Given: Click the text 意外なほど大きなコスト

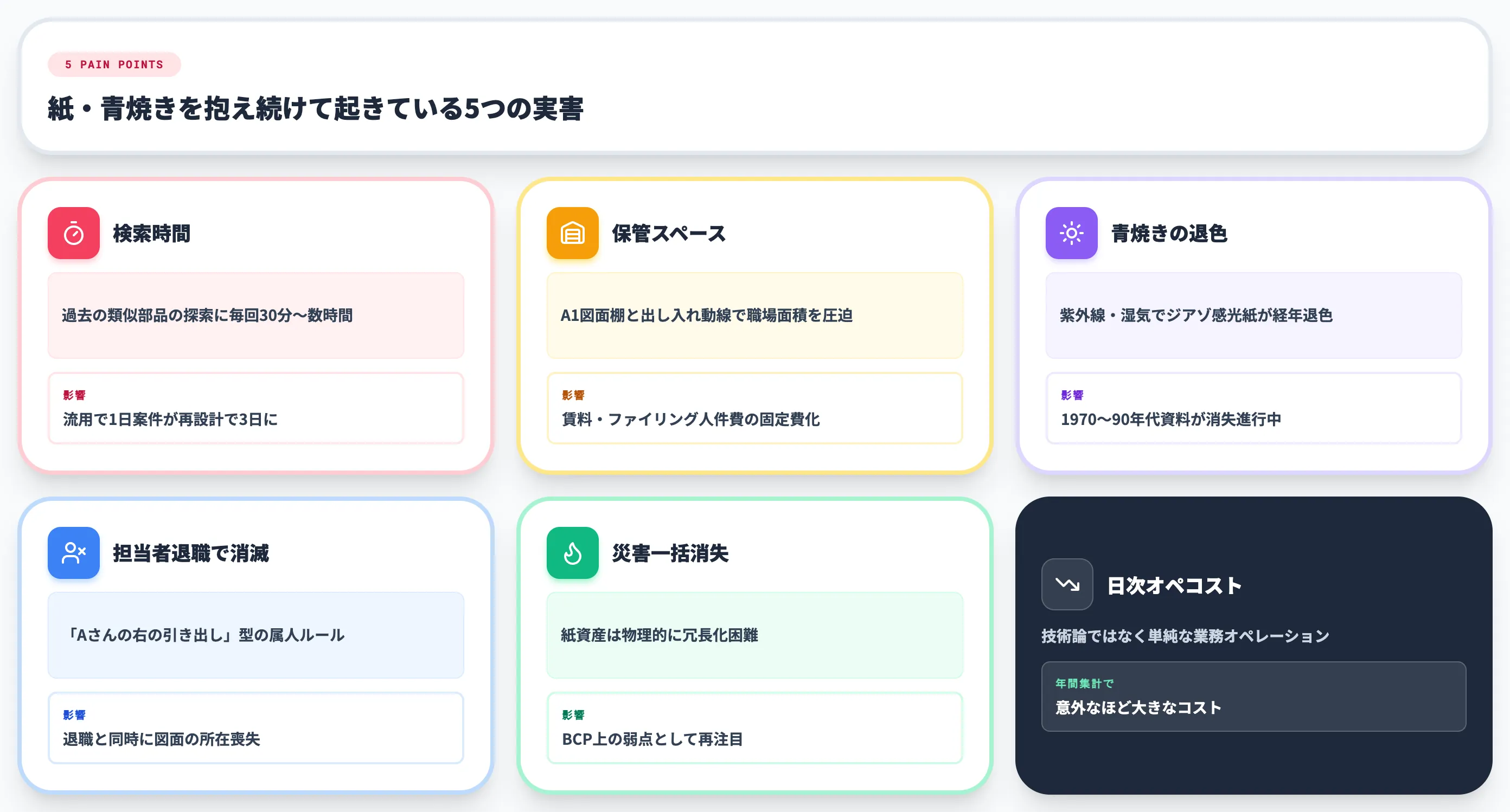Looking at the screenshot, I should [x=1138, y=708].
